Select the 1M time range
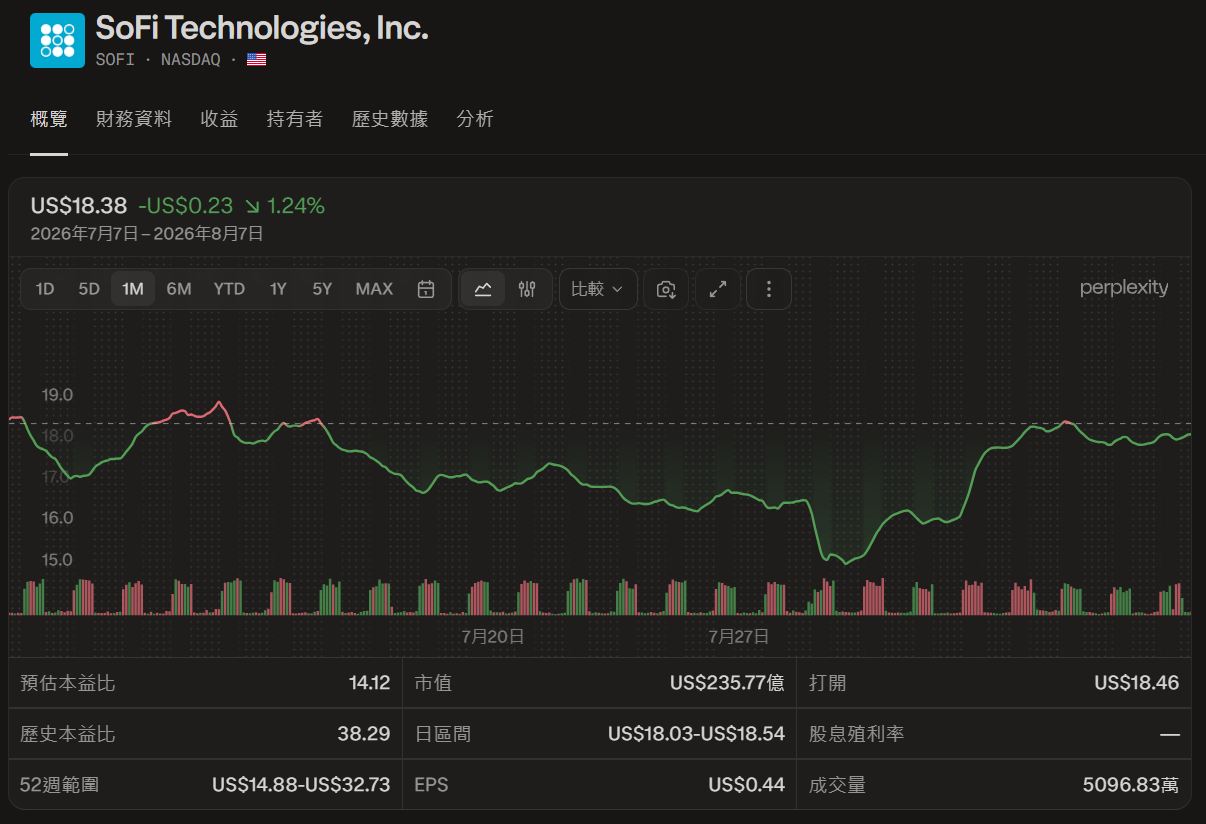 [133, 289]
